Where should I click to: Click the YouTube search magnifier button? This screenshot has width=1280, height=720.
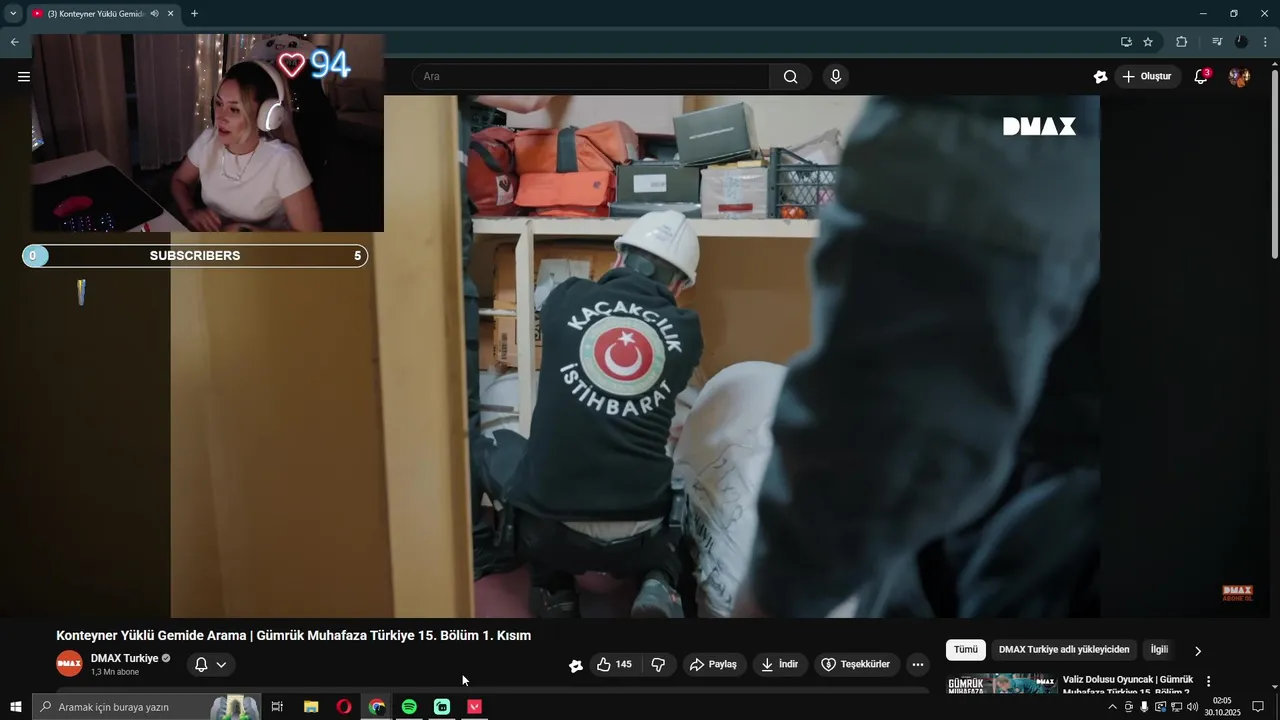pos(790,77)
